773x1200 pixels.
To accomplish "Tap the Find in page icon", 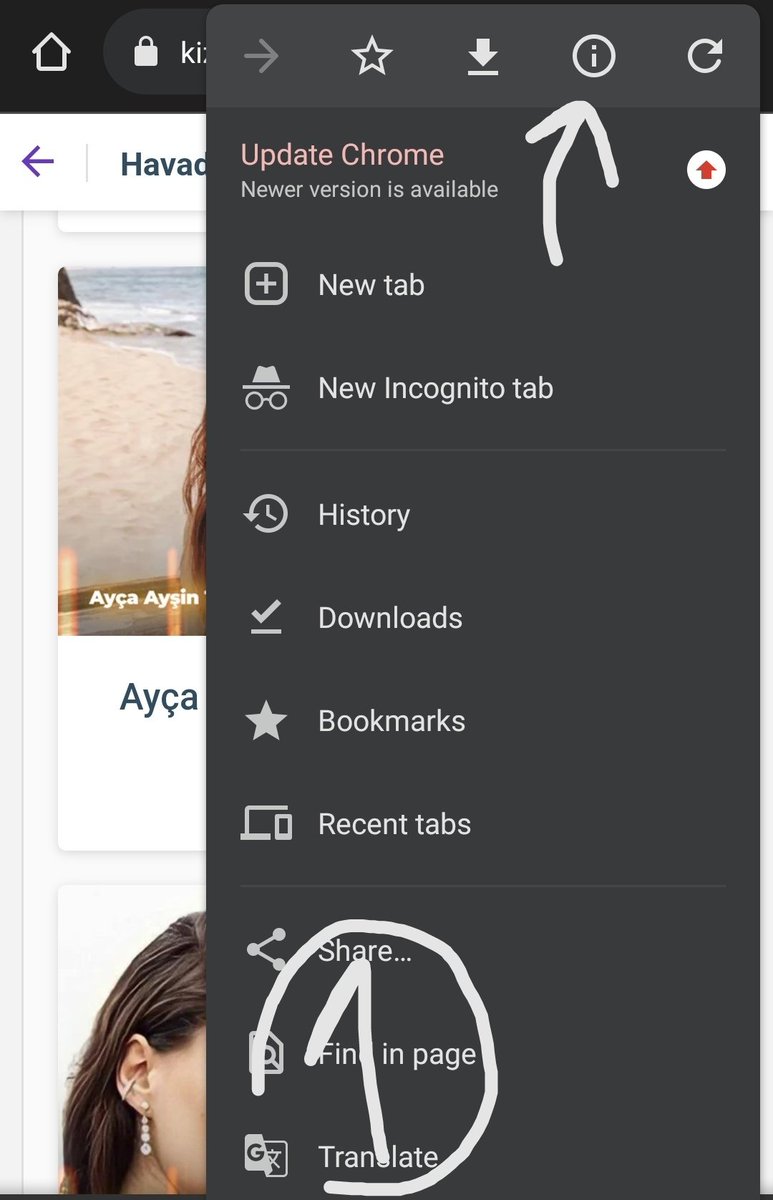I will point(266,1054).
